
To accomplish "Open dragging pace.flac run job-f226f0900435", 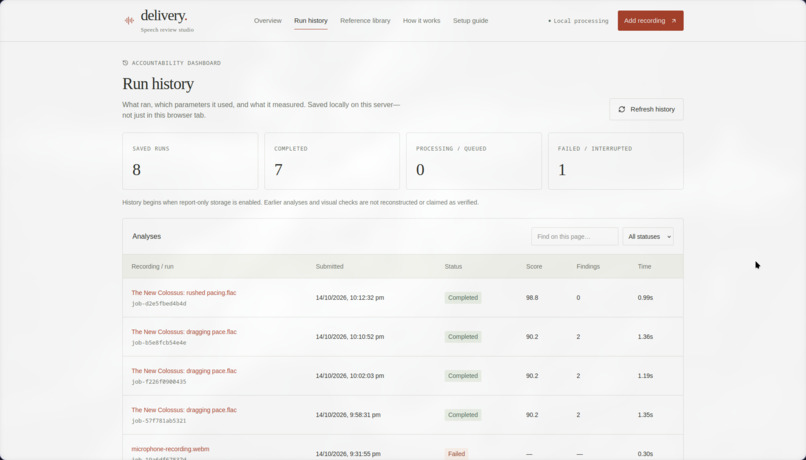I will coord(184,371).
